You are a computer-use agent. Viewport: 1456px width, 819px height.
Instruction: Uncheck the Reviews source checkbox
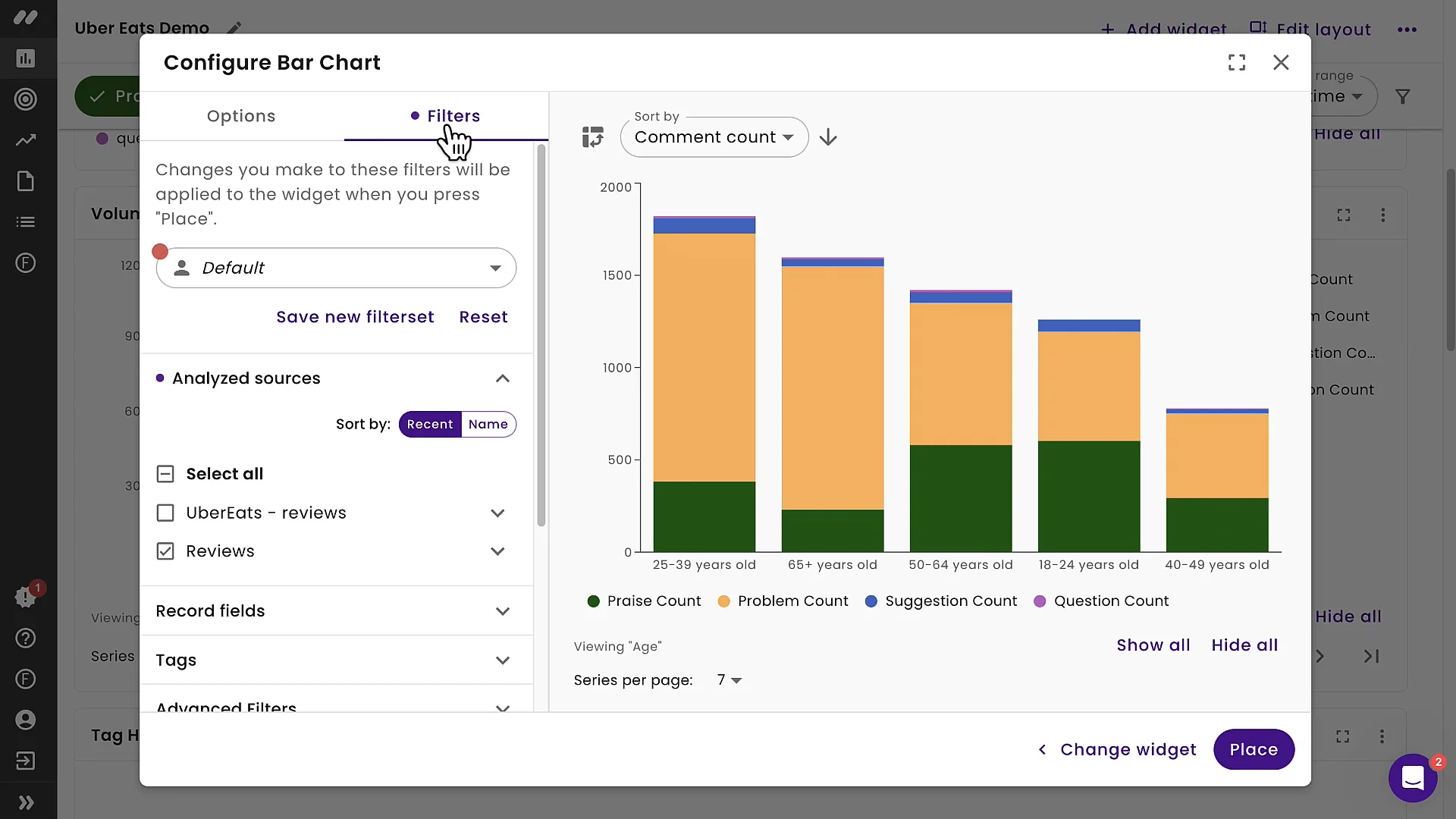[165, 551]
